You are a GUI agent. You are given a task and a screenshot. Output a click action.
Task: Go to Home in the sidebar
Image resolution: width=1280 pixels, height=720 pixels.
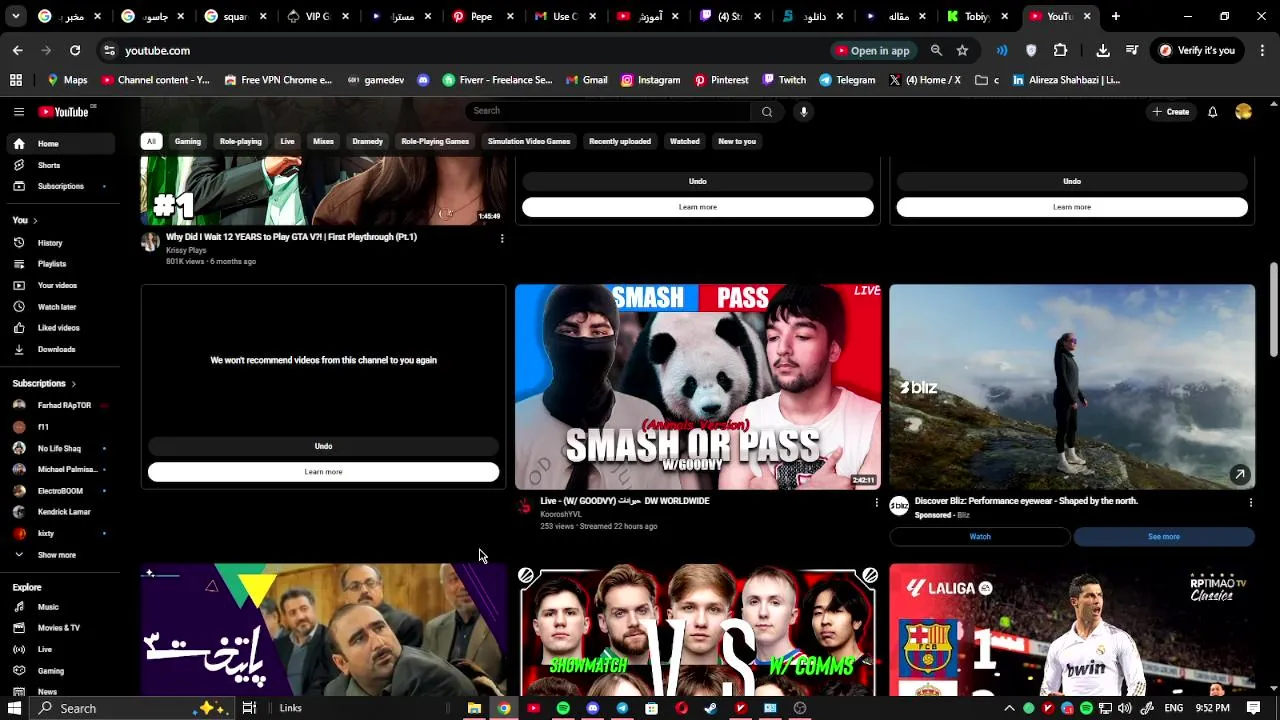pos(60,144)
